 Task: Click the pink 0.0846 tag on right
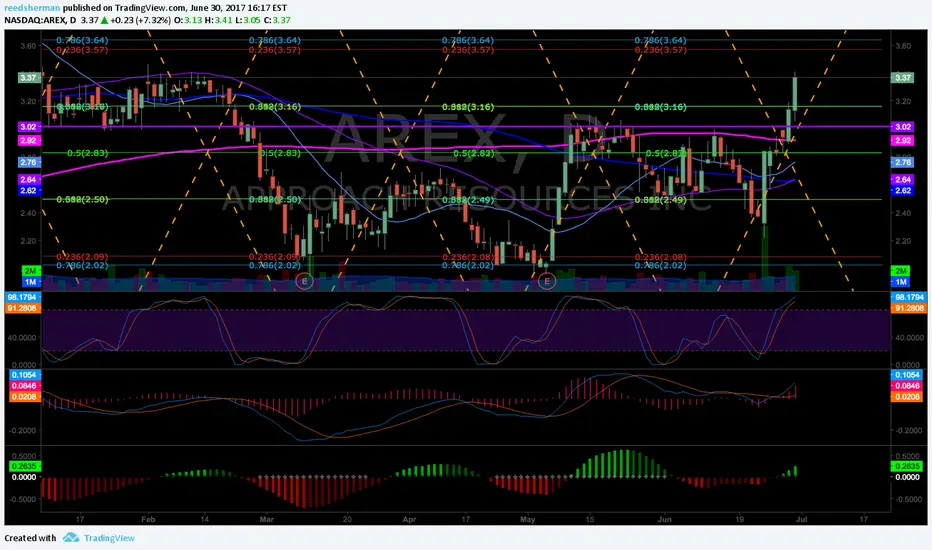[906, 385]
